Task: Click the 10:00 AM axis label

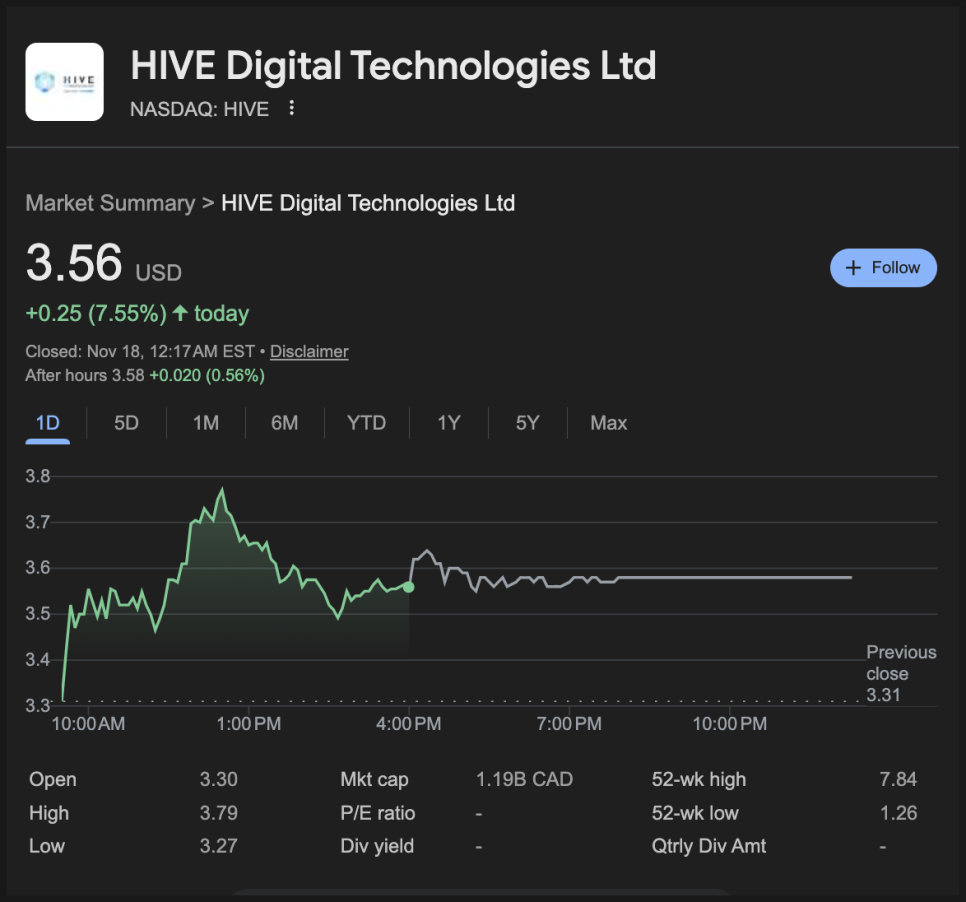Action: [x=88, y=723]
